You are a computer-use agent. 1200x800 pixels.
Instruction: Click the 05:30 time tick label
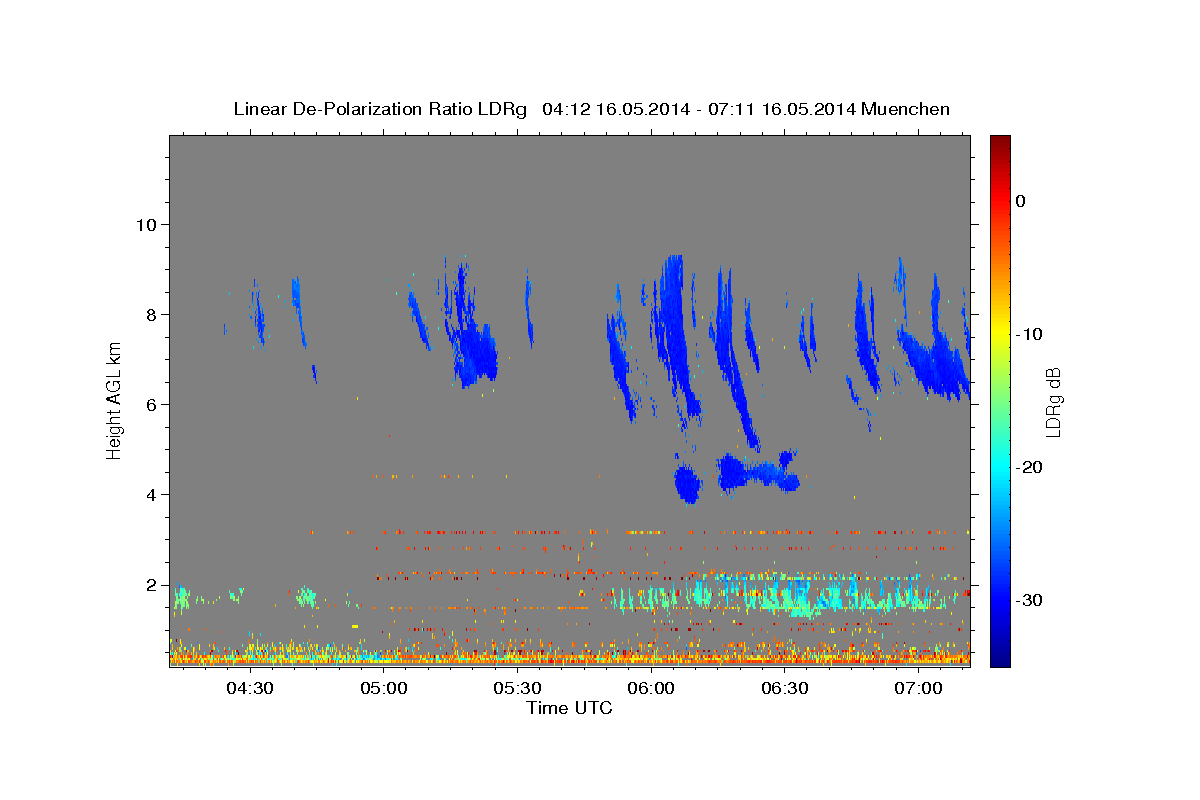coord(517,688)
